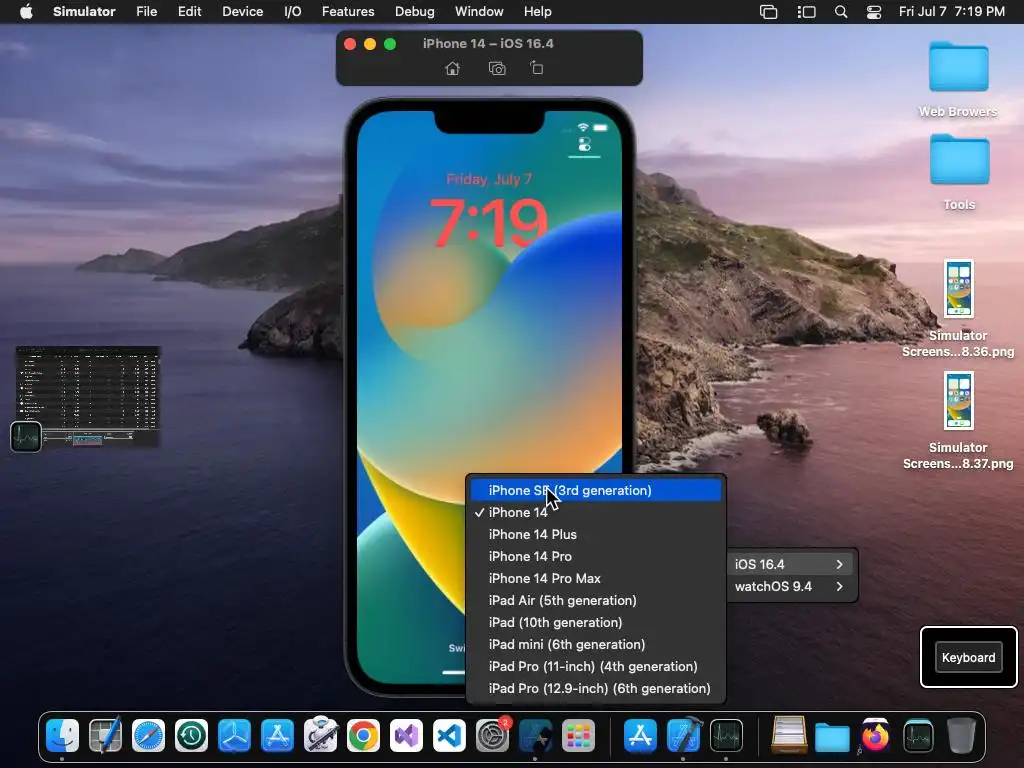Click the minimized Activity Monitor window thumbnail
Viewport: 1024px width, 768px height.
(x=88, y=396)
